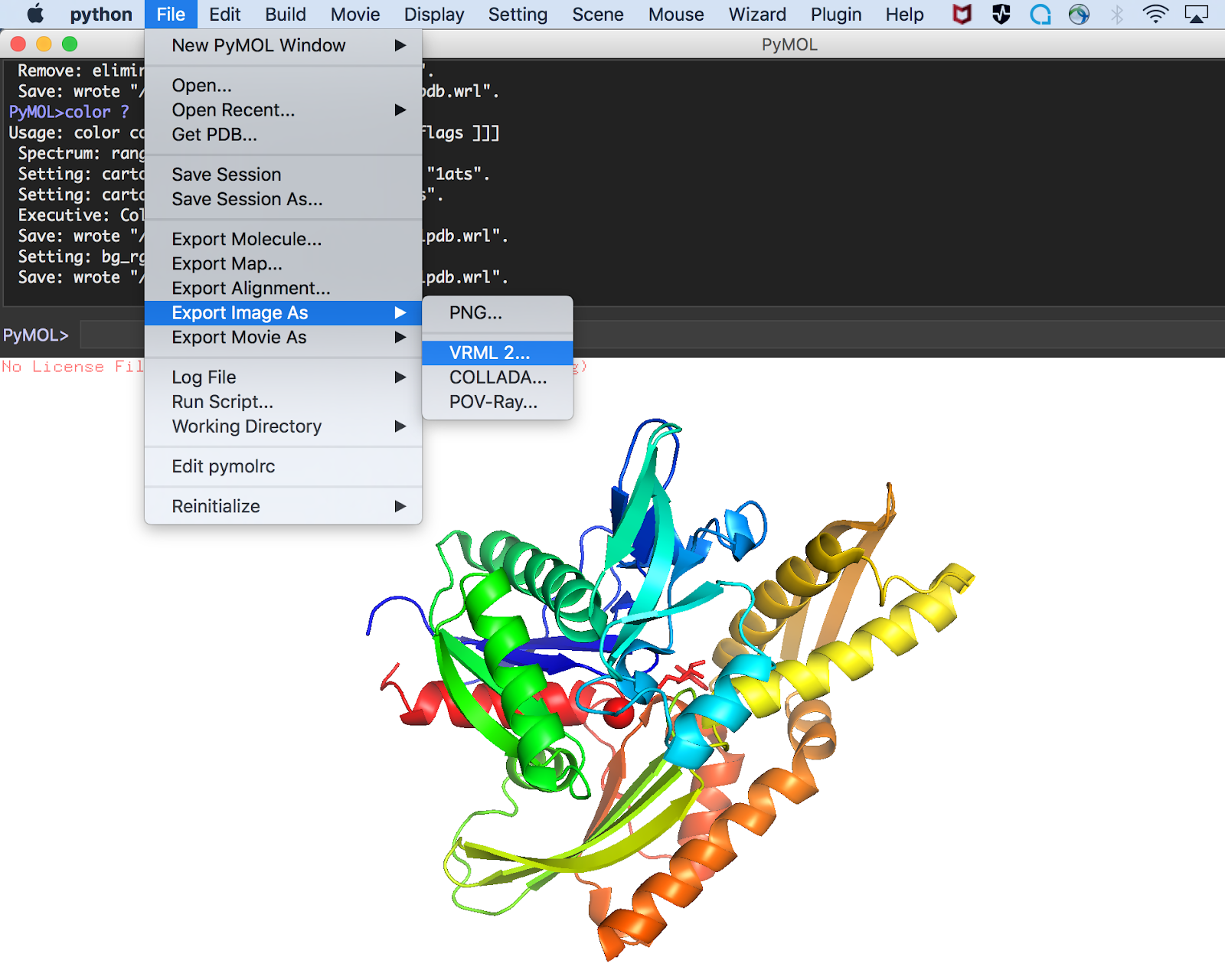
Task: Expand the Log File submenu arrow
Action: click(x=400, y=377)
